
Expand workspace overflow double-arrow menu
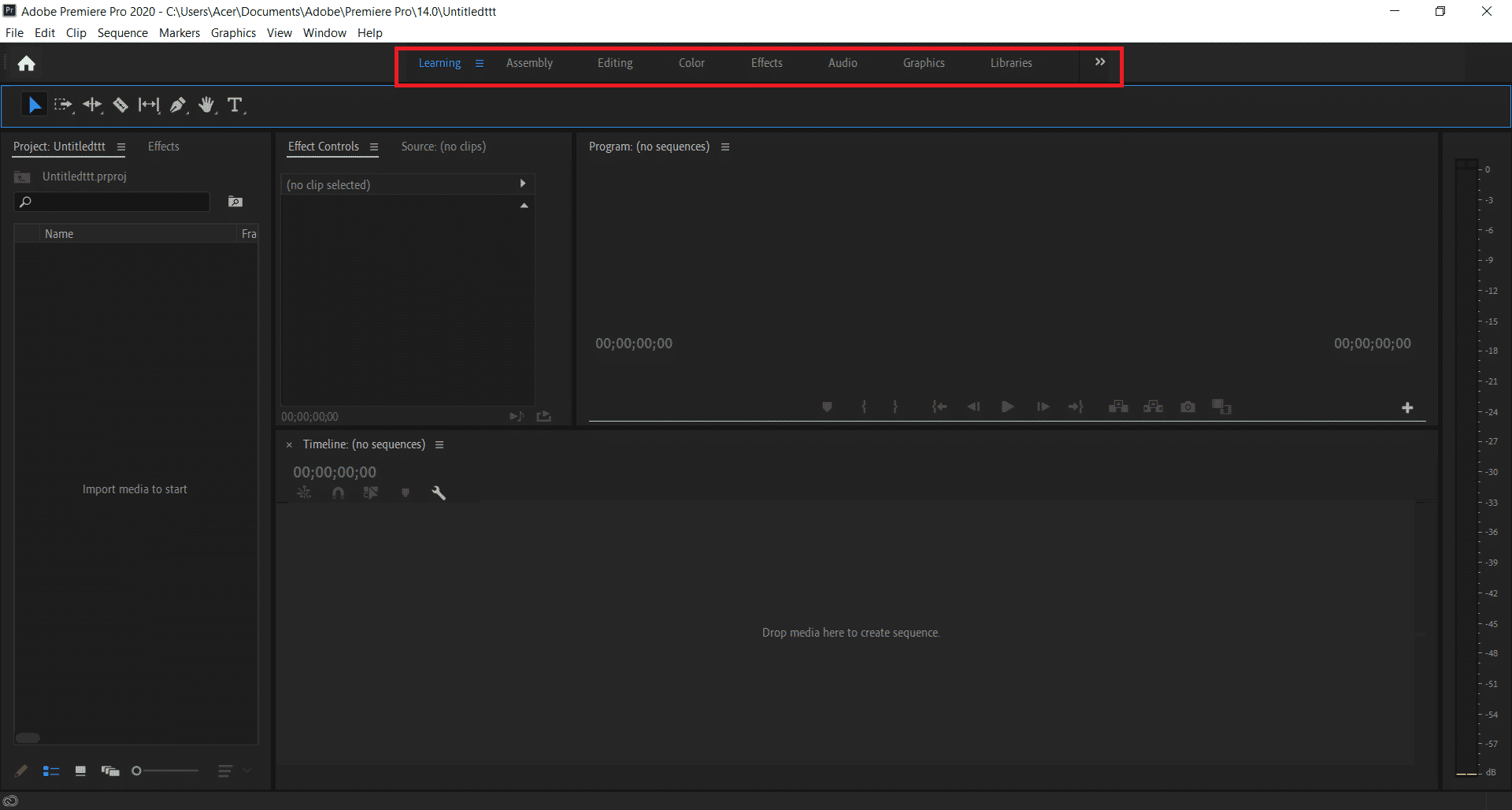pos(1100,62)
